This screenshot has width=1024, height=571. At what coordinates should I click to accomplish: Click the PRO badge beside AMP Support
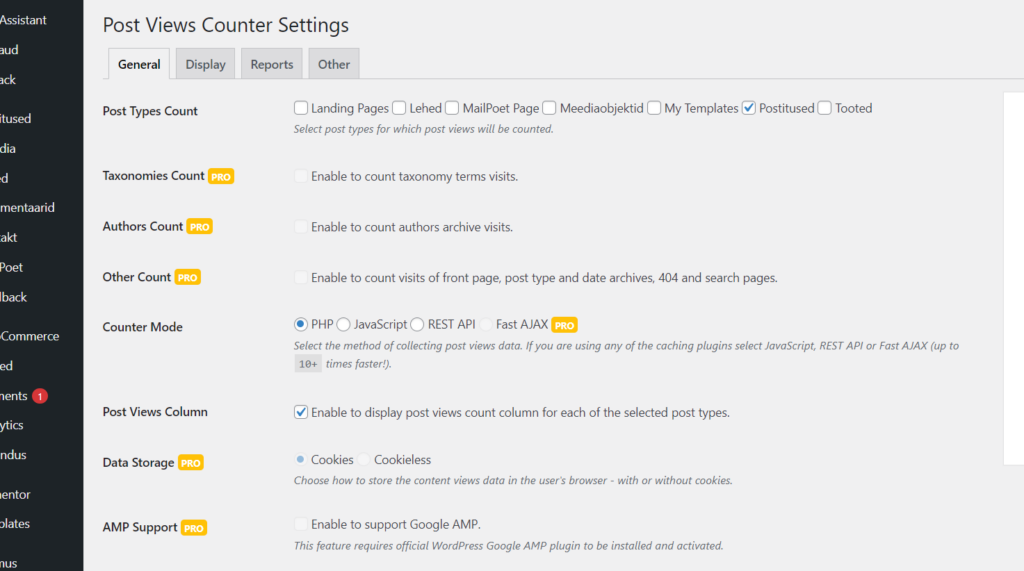point(194,528)
